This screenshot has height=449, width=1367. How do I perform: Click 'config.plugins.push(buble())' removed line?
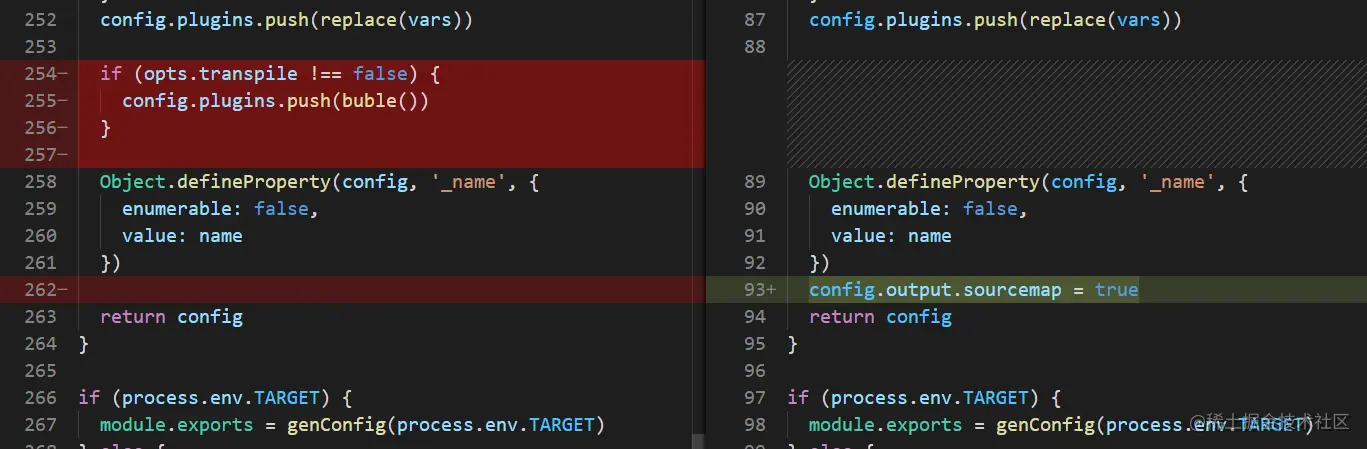tap(275, 101)
